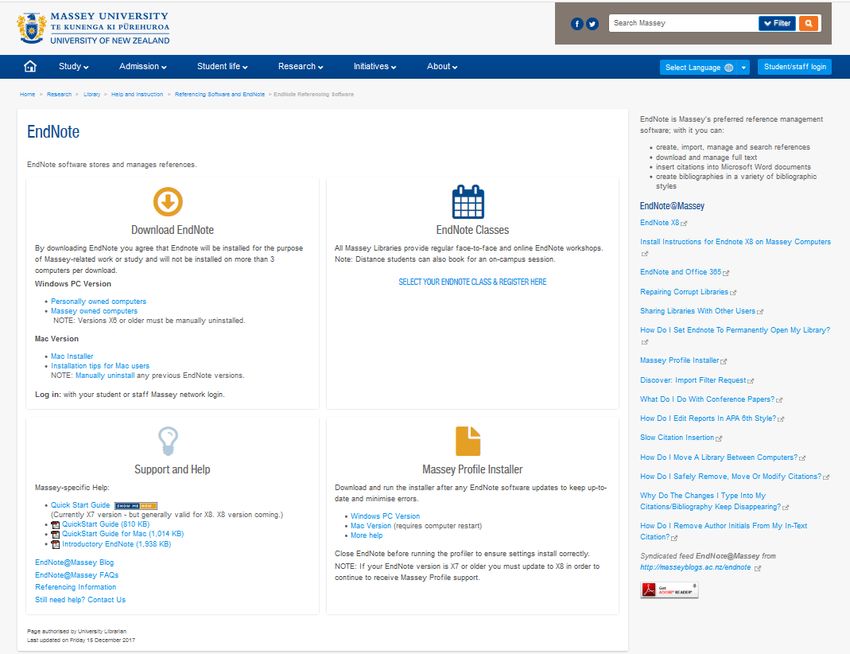Go to Research in the breadcrumb
Image resolution: width=850 pixels, height=654 pixels.
[x=59, y=94]
